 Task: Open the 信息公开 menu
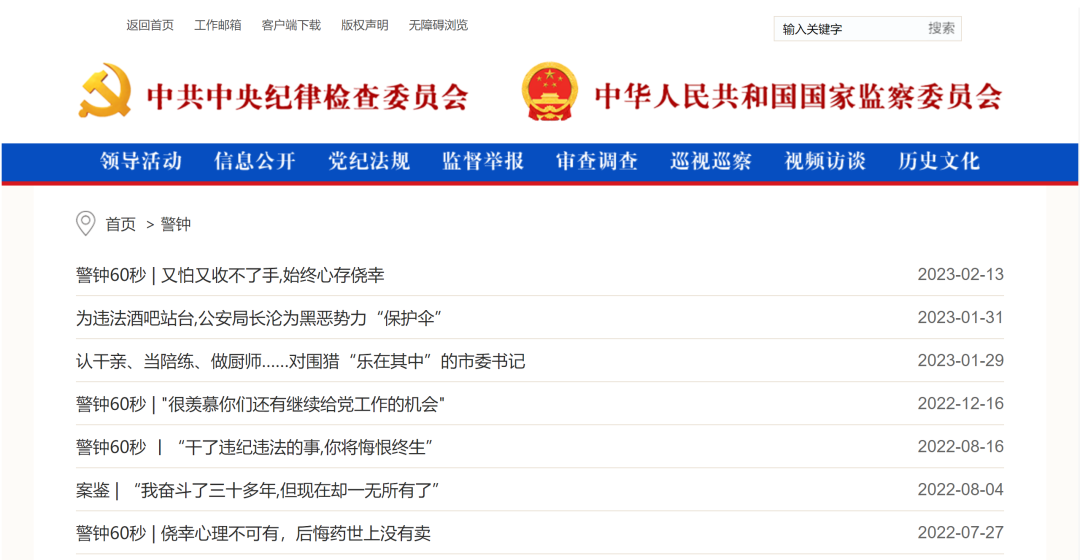[255, 161]
